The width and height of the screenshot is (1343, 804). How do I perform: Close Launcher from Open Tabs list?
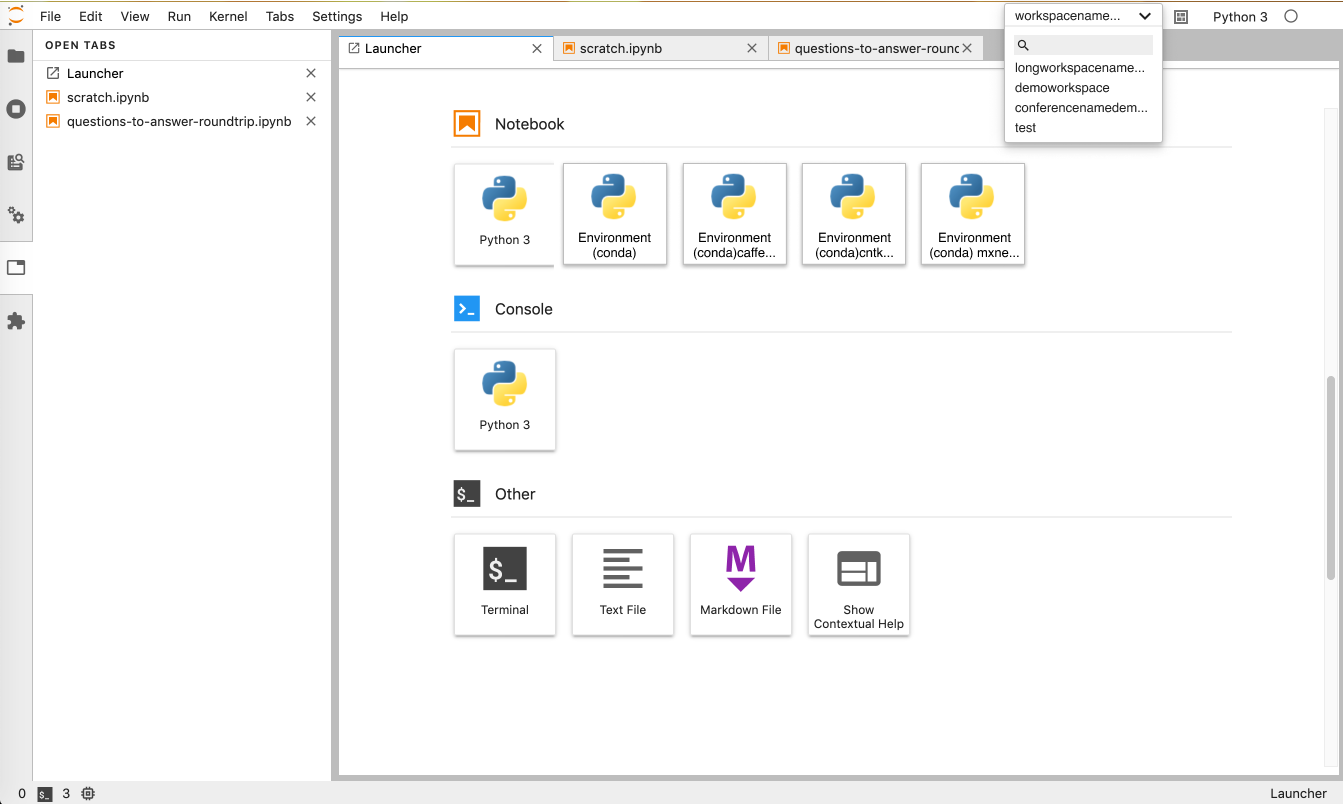(311, 73)
